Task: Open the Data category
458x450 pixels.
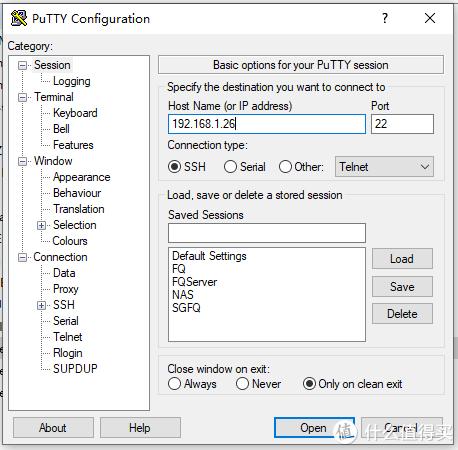Action: pos(64,273)
